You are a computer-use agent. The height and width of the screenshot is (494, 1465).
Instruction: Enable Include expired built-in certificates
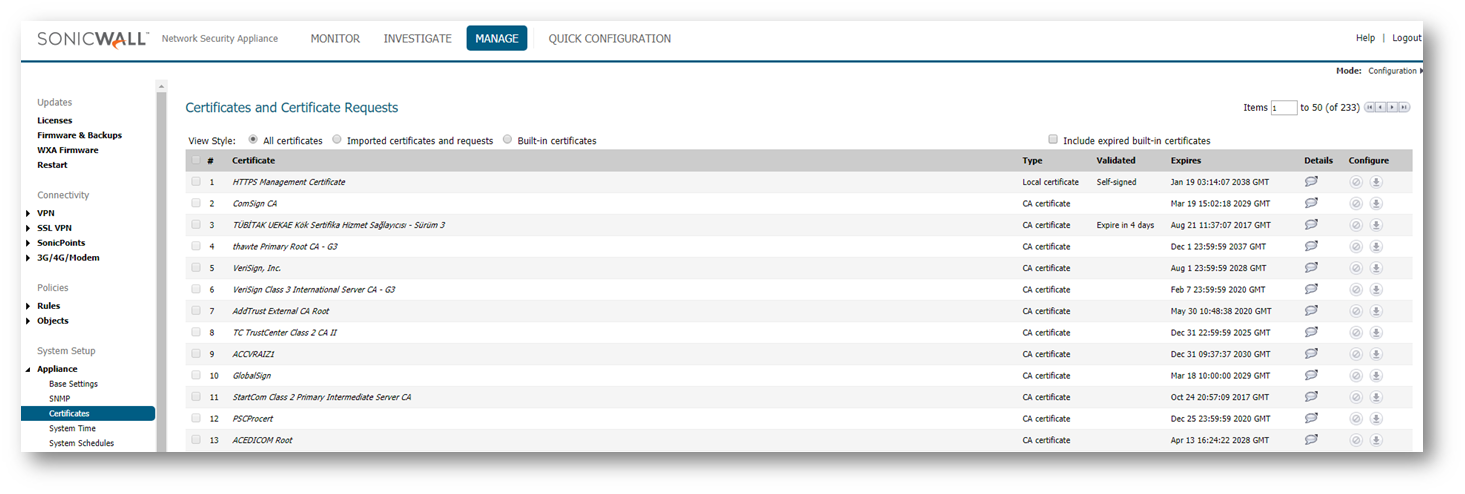point(1052,140)
